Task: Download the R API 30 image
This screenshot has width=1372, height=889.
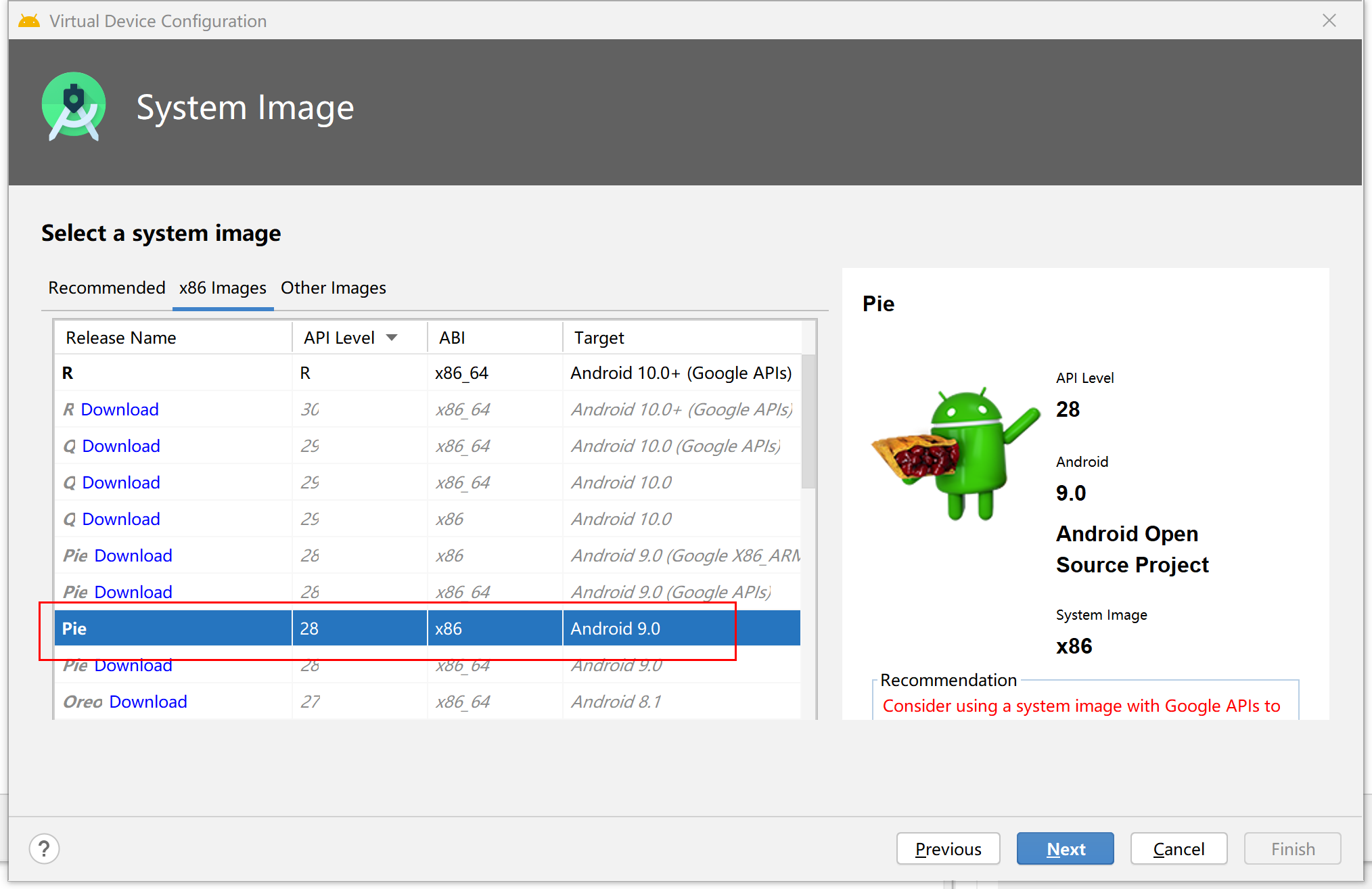Action: 120,409
